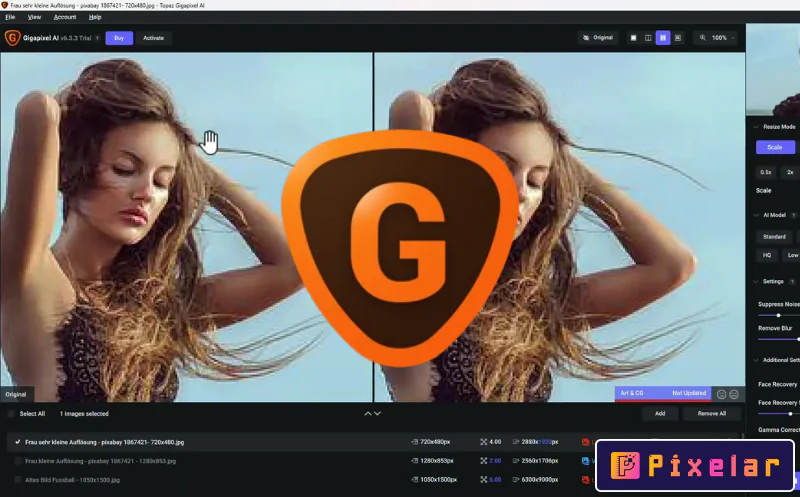Image resolution: width=800 pixels, height=497 pixels.
Task: Open the File menu
Action: [10, 17]
